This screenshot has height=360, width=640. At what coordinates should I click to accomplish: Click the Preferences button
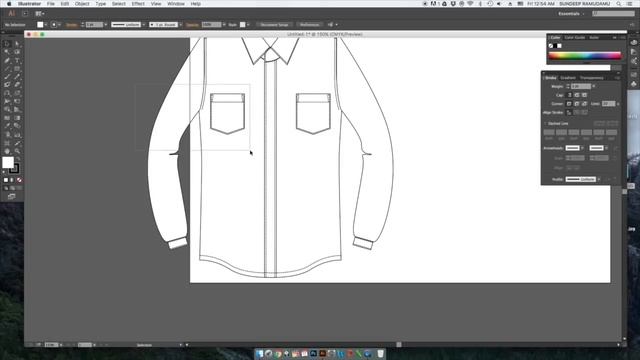tap(309, 24)
